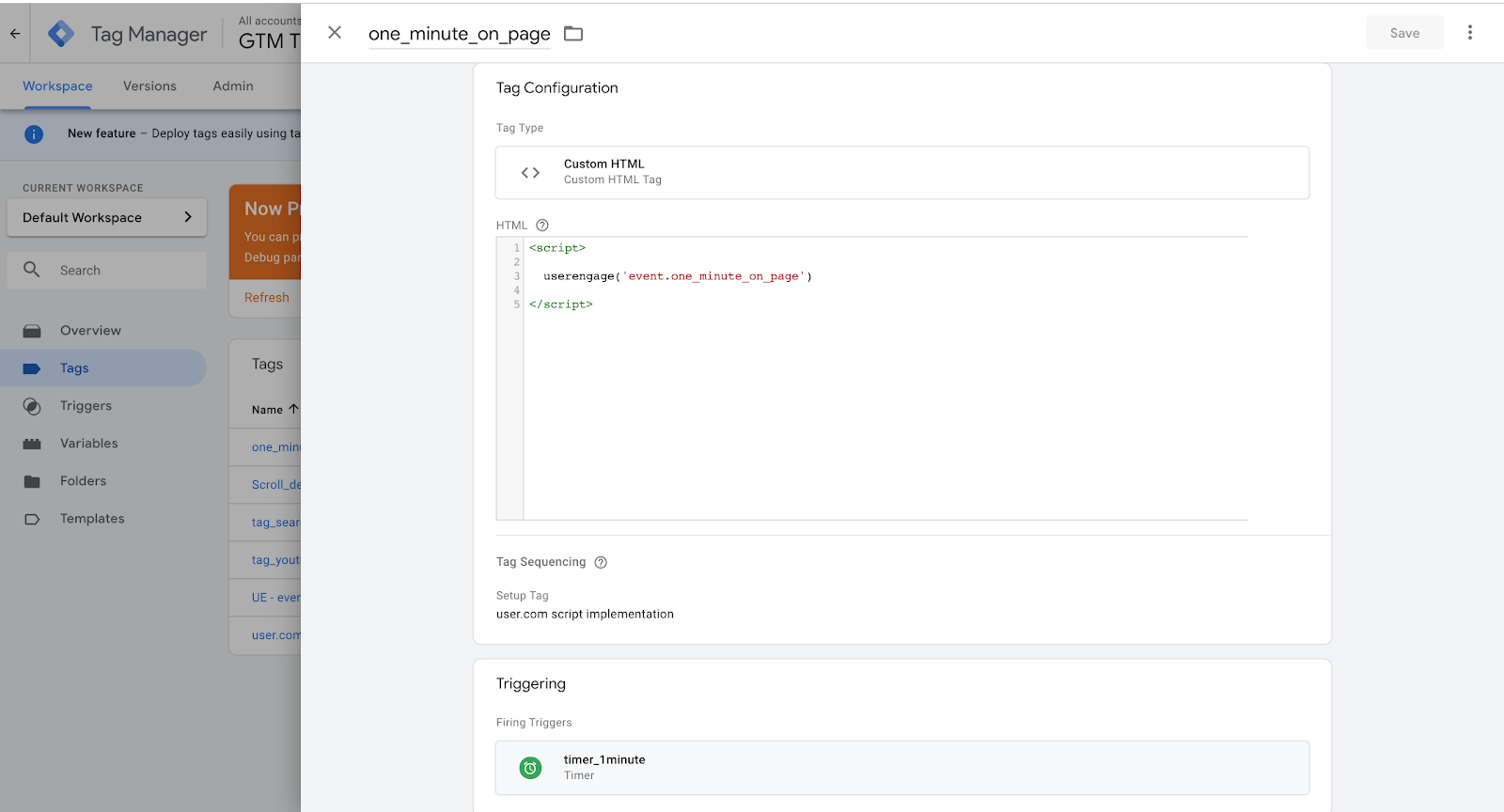
Task: Open Variables in the sidebar
Action: 88,444
